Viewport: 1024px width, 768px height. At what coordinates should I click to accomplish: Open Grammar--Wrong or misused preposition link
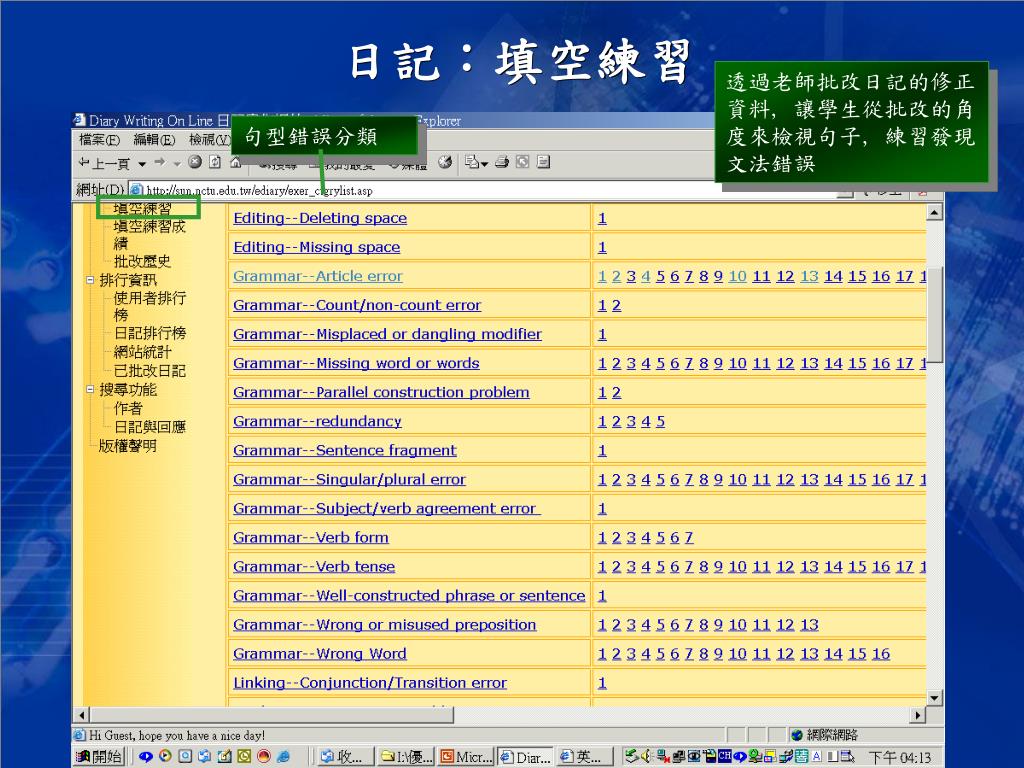(385, 624)
